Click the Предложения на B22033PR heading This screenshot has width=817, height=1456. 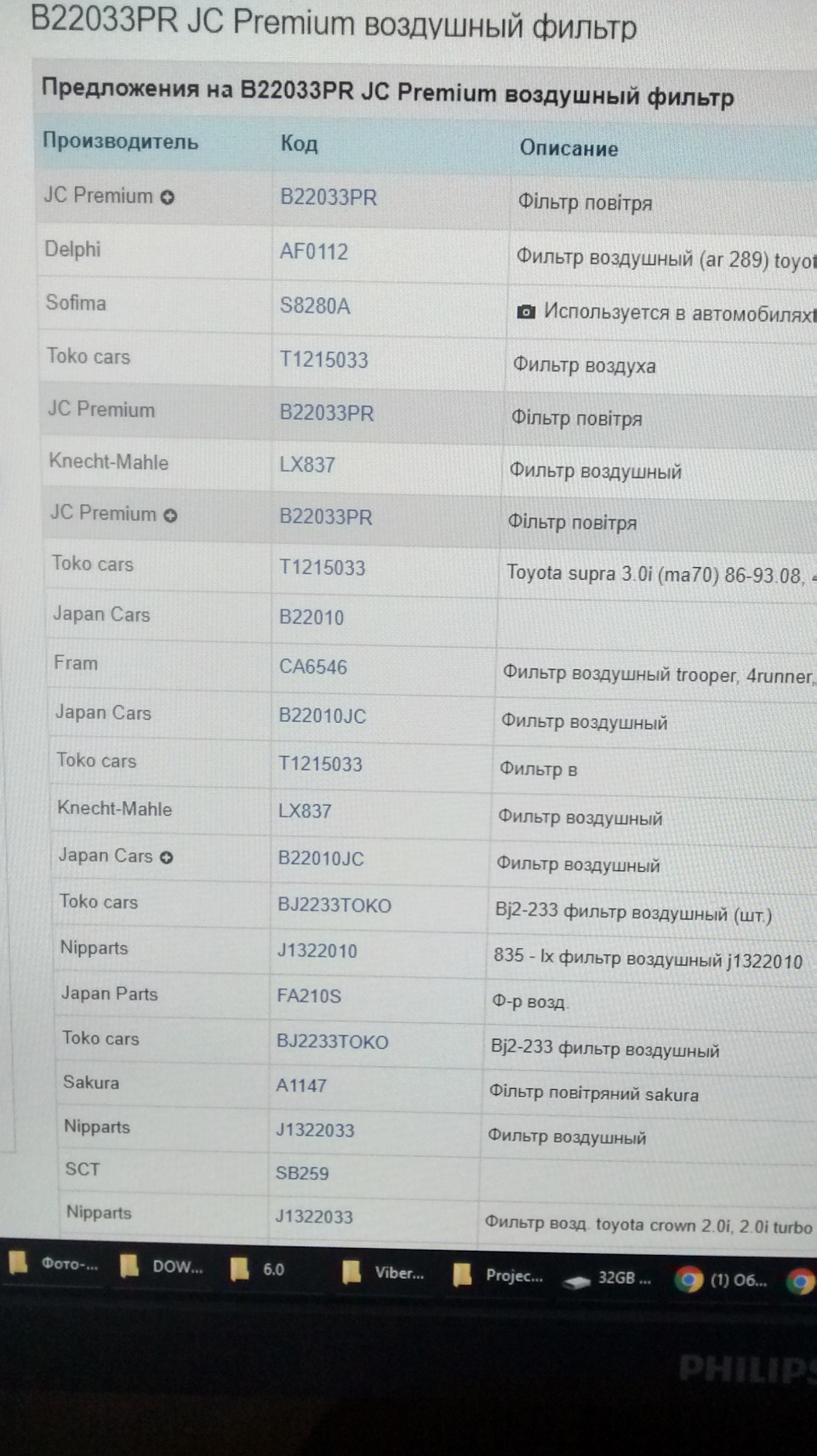pyautogui.click(x=387, y=91)
